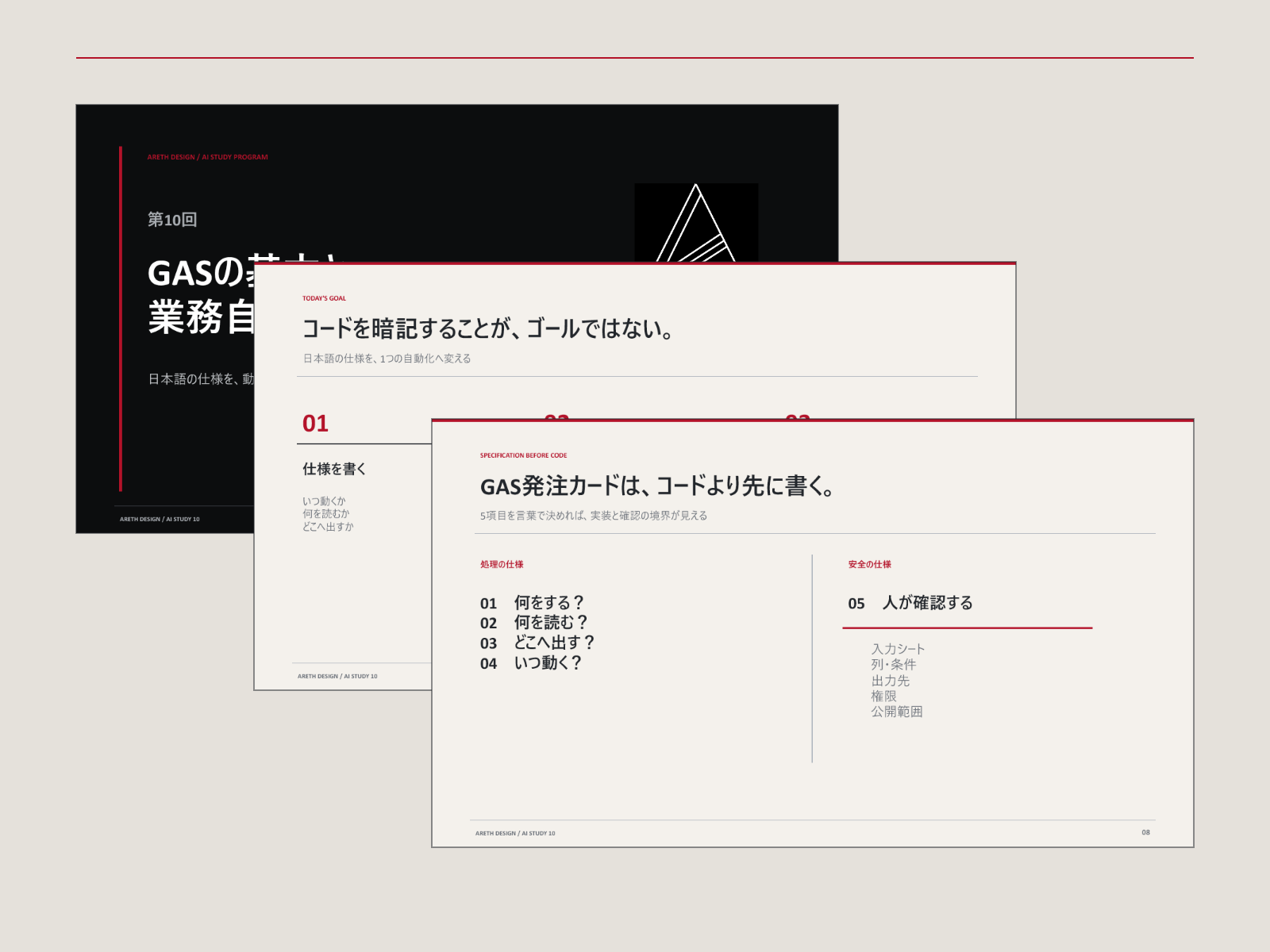Click the 処理の仕様 section label
The width and height of the screenshot is (1270, 952).
point(502,565)
